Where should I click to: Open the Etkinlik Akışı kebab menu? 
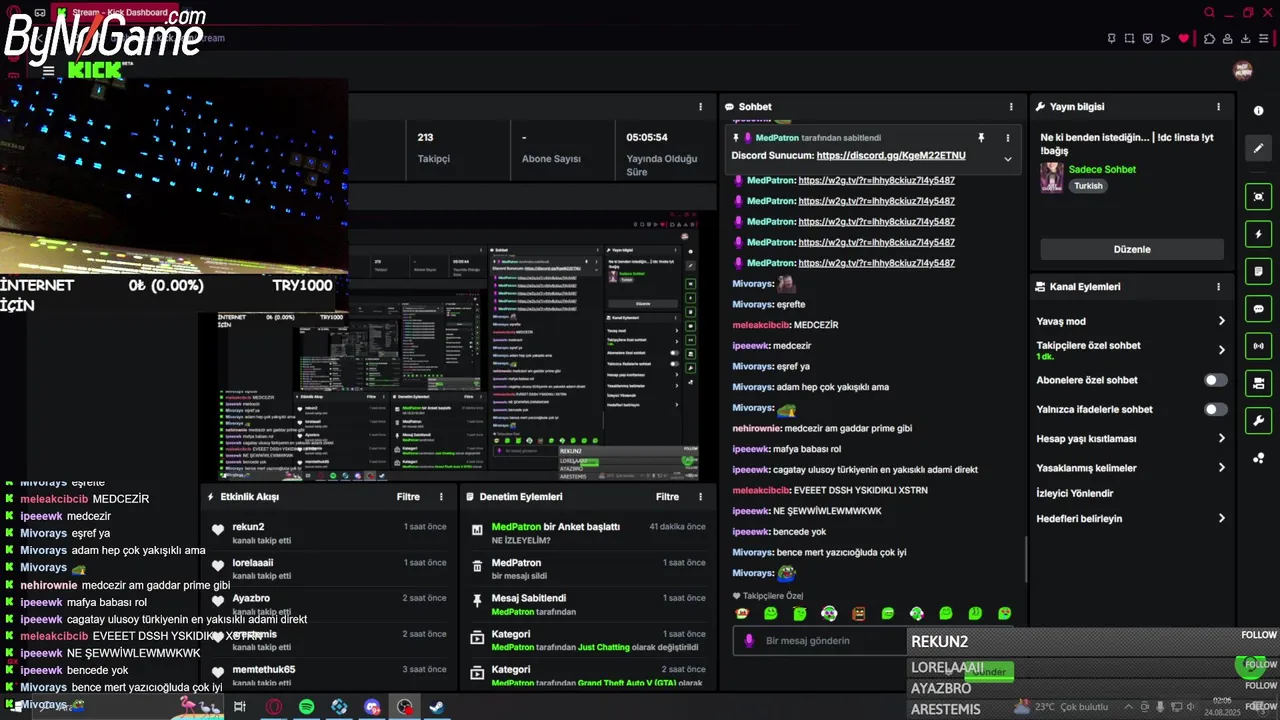441,497
